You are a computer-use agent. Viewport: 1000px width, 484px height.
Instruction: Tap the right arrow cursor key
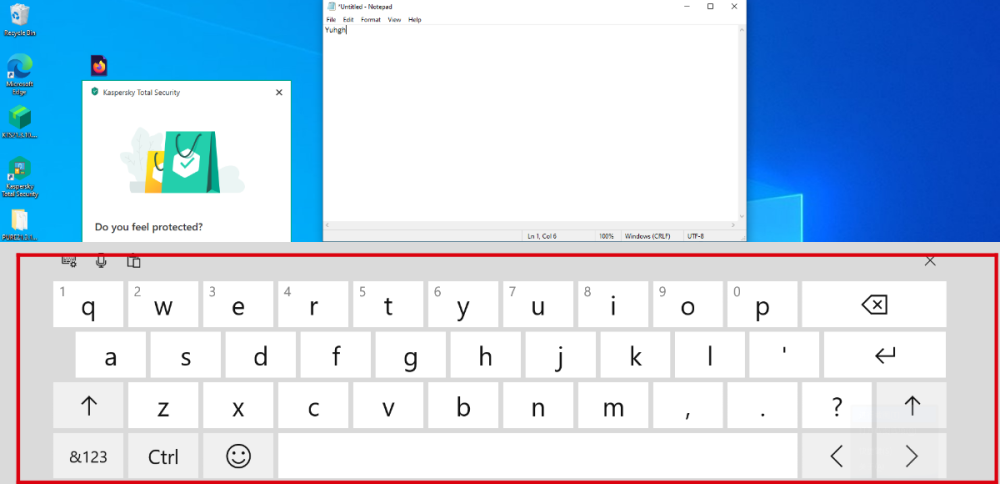pos(911,455)
